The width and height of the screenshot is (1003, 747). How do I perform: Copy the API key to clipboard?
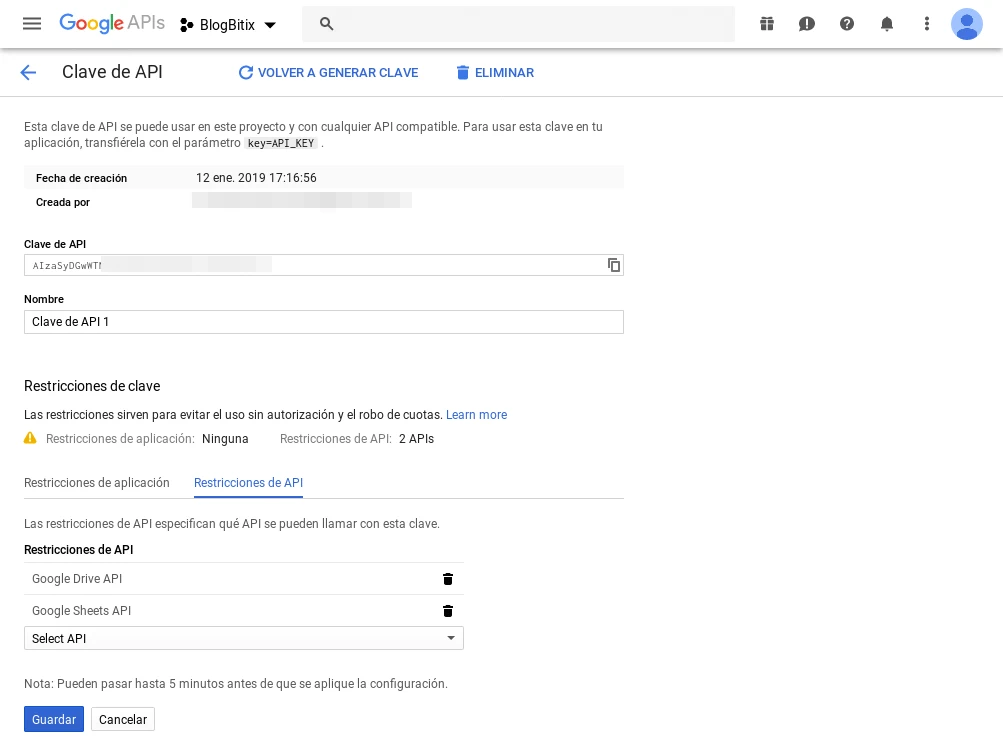[613, 265]
